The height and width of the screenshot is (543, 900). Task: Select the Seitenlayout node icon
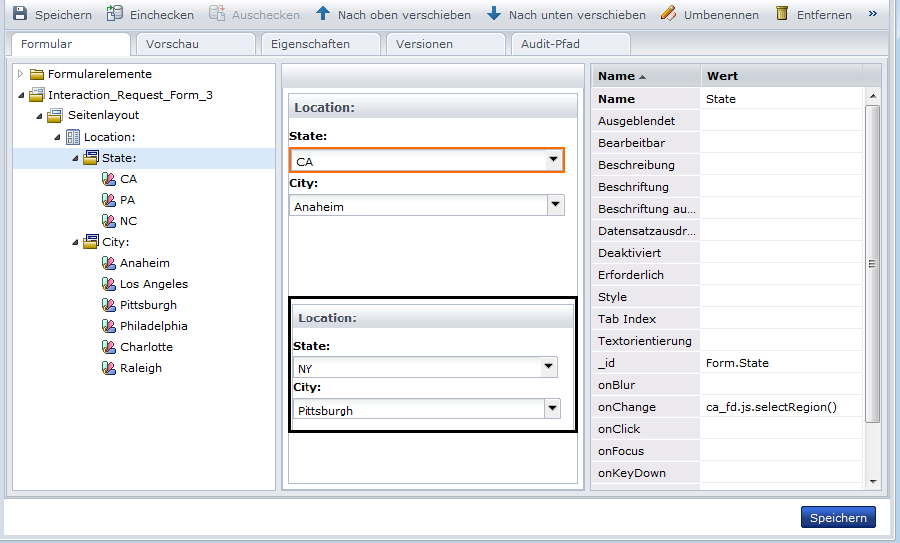tap(55, 116)
